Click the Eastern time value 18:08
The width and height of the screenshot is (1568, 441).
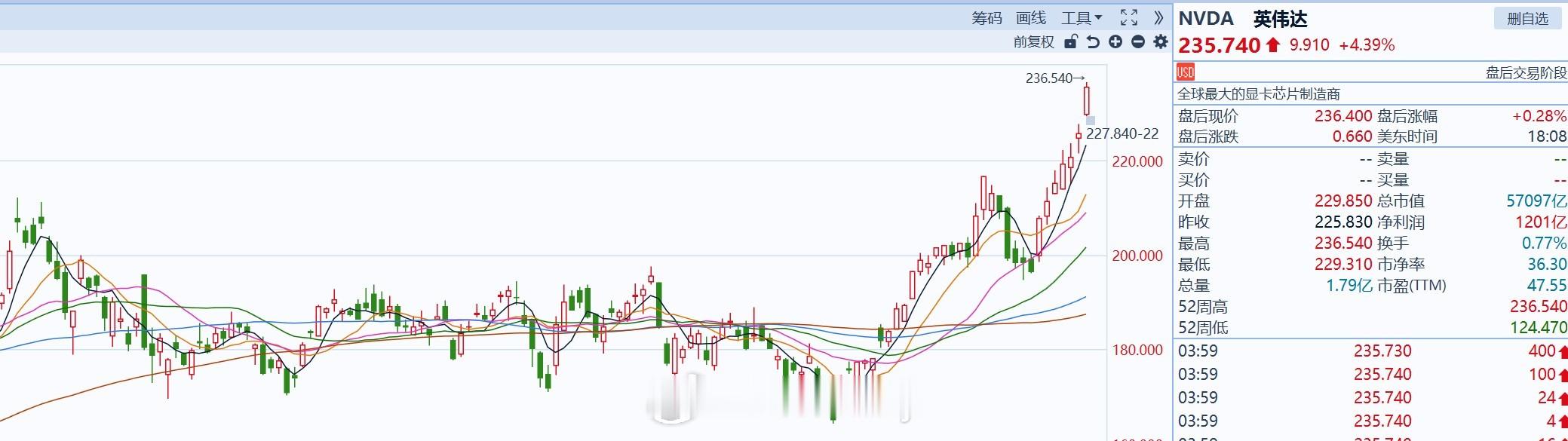(1547, 136)
